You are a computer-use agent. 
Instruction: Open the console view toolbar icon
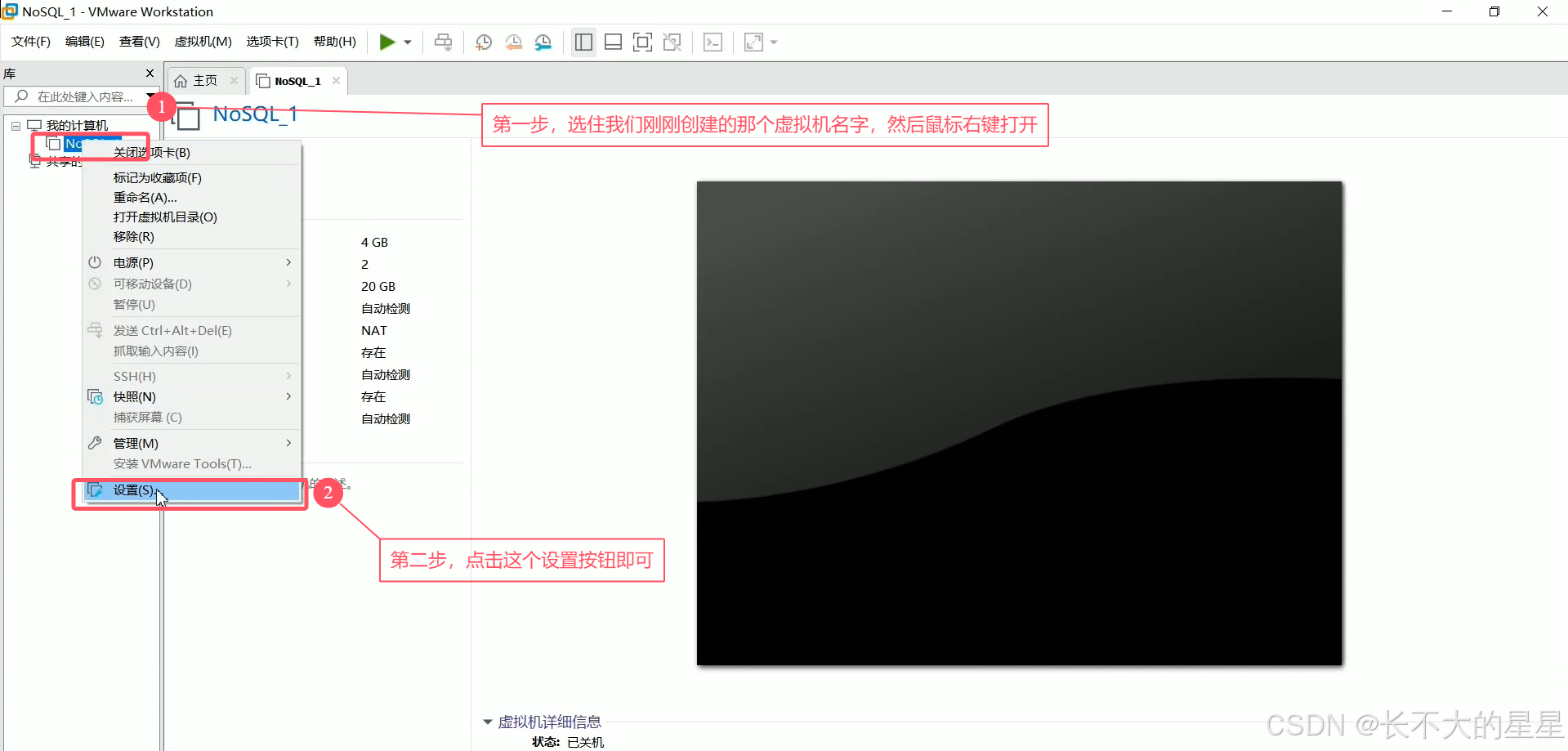click(713, 42)
